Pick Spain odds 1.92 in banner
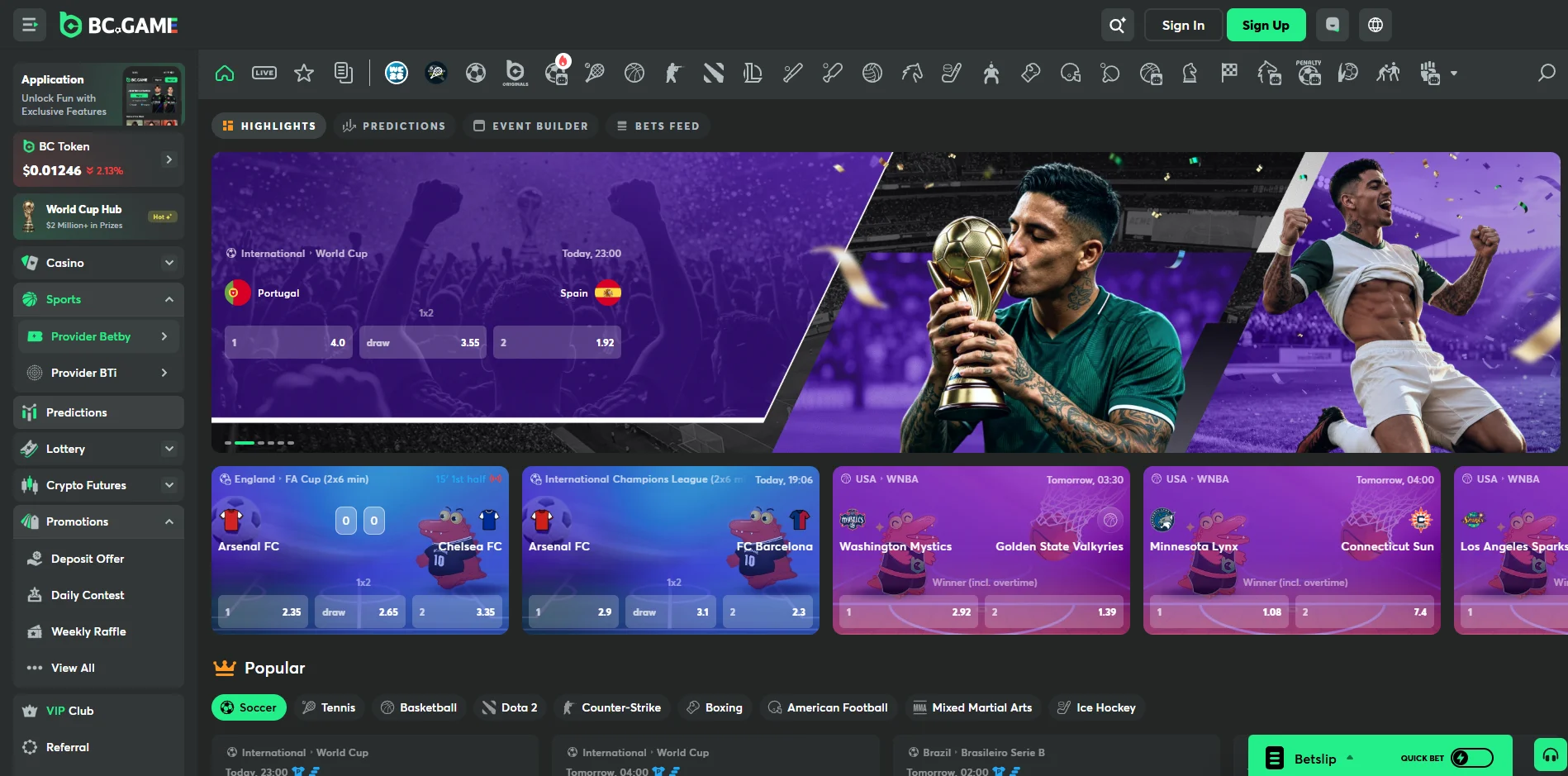This screenshot has width=1568, height=776. [x=557, y=342]
